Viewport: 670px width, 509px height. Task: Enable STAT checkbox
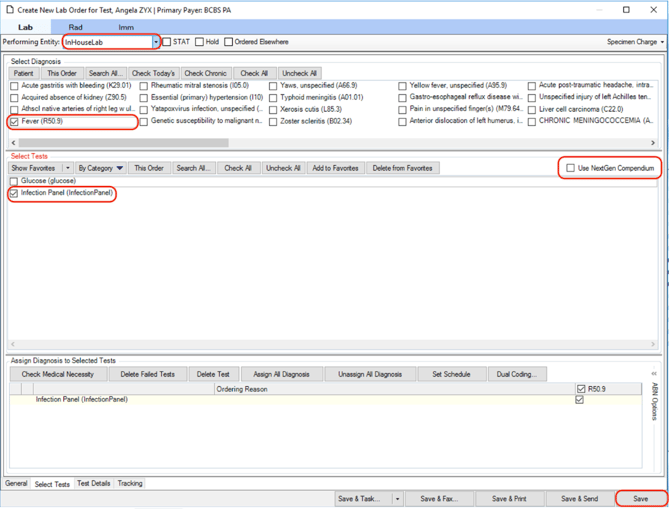click(x=167, y=42)
